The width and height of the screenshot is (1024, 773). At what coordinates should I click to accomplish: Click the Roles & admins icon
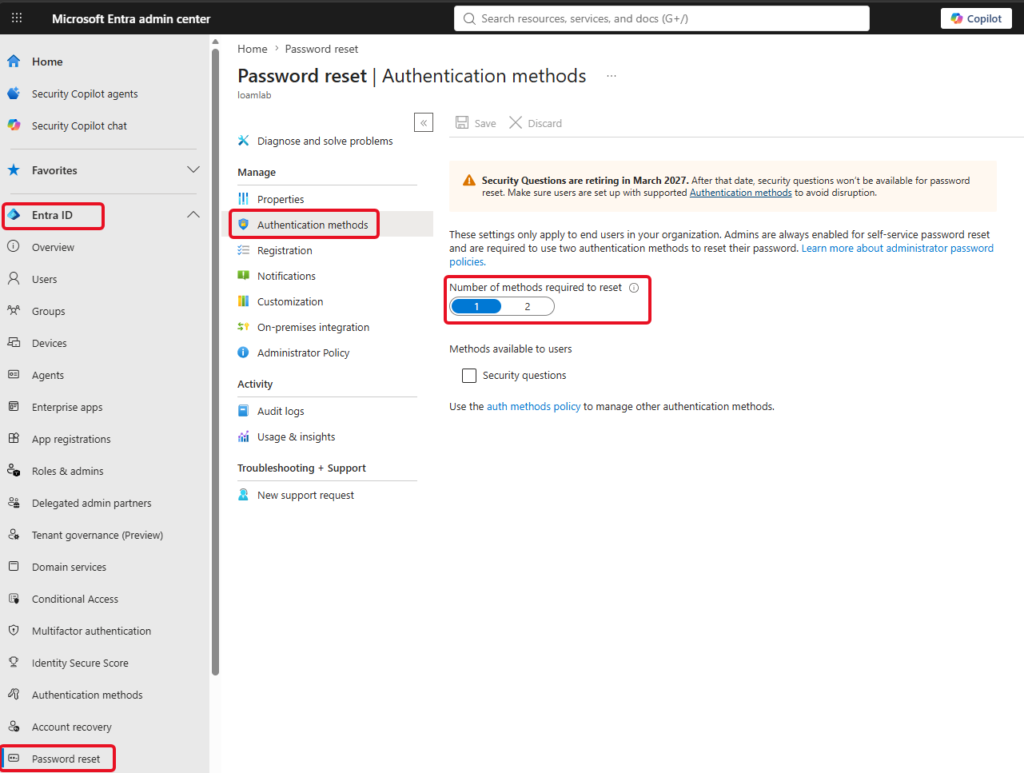coord(14,471)
